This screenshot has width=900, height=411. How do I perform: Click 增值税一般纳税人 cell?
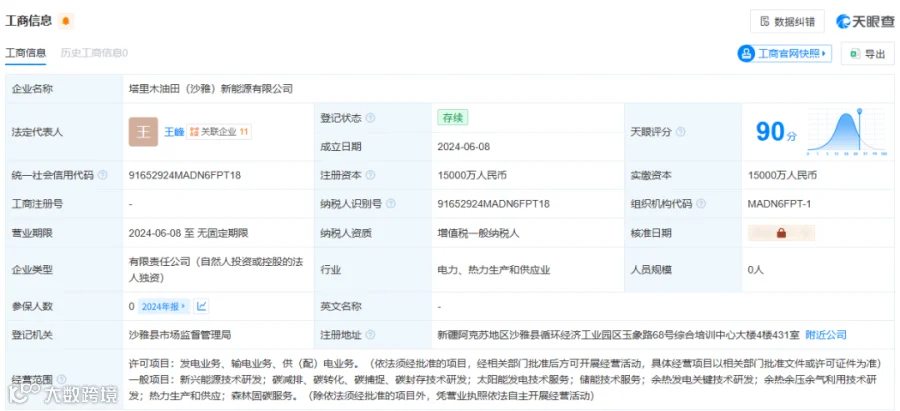coord(478,233)
